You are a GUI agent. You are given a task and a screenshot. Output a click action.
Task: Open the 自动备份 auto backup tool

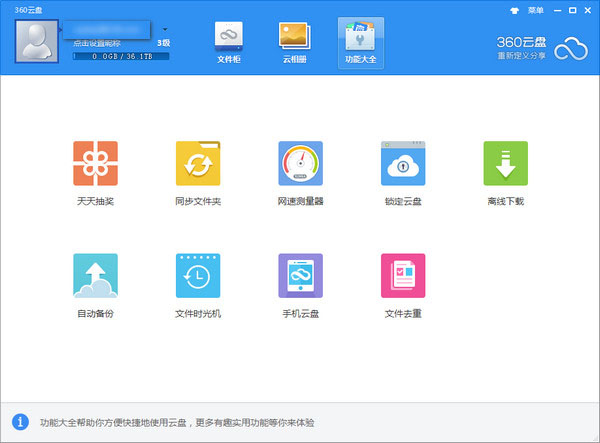(x=95, y=276)
